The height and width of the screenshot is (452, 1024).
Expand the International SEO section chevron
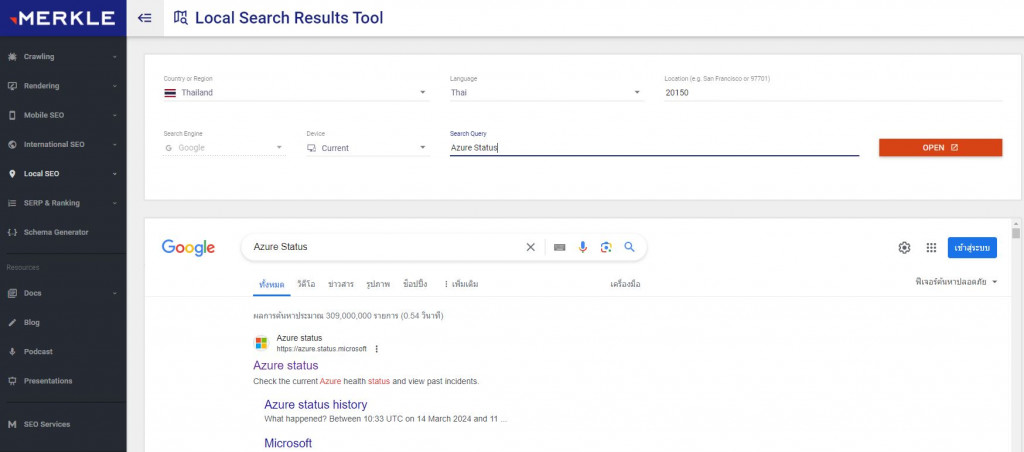click(x=115, y=144)
